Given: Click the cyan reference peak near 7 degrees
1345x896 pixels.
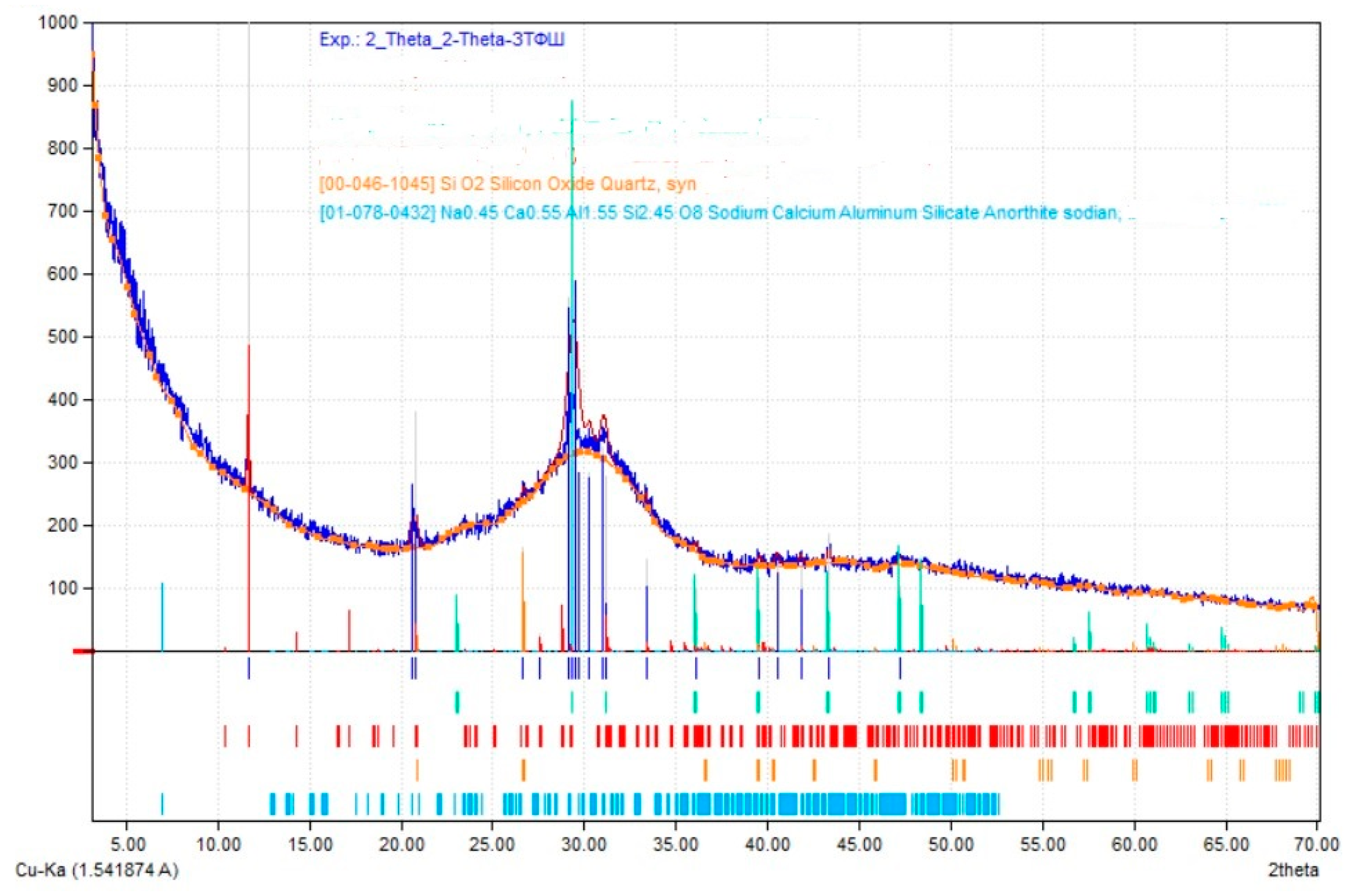Looking at the screenshot, I should tap(162, 617).
